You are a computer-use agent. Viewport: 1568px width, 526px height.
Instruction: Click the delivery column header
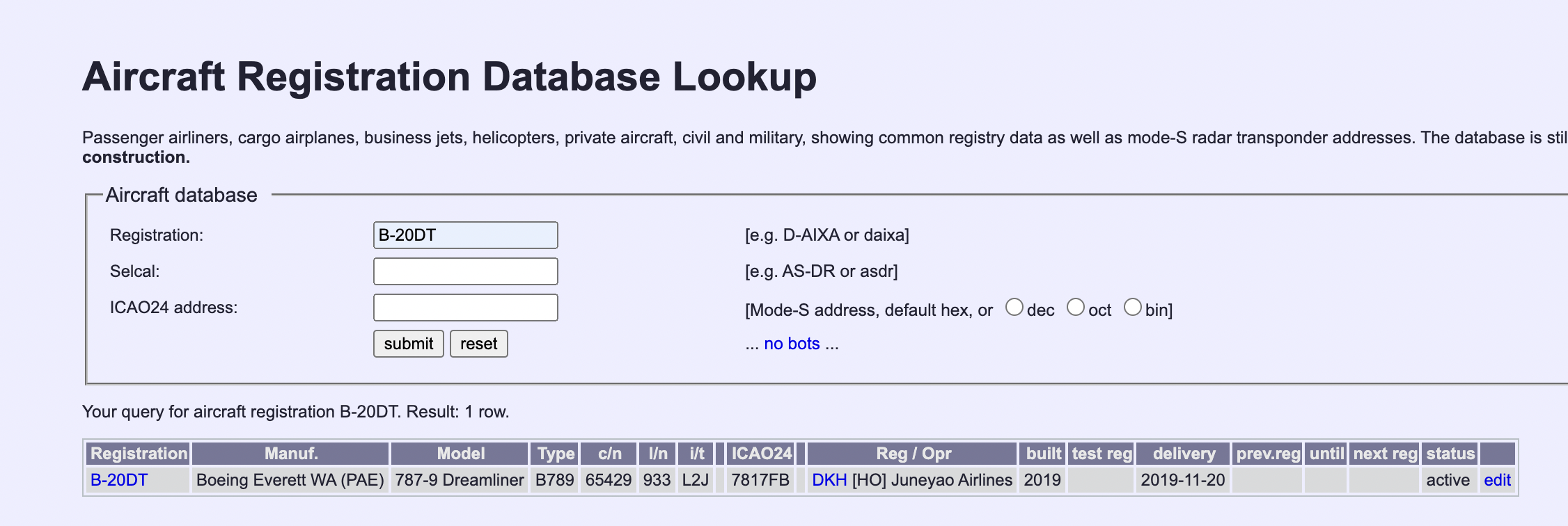[x=1184, y=454]
